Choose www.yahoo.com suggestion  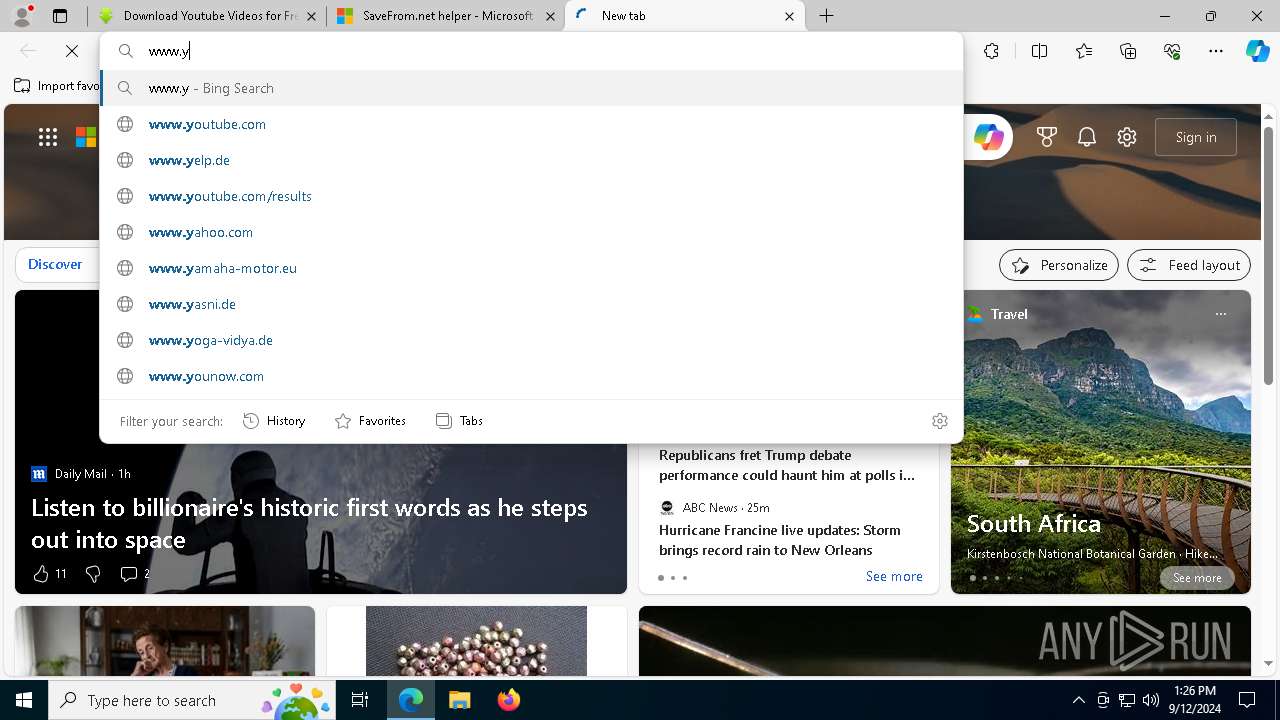pos(531,232)
